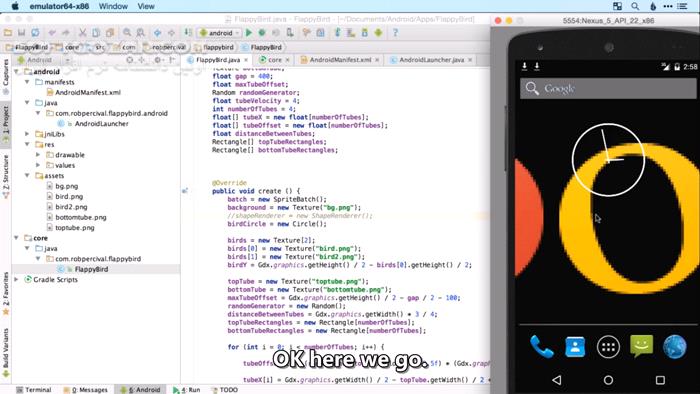The image size is (700, 394).
Task: Open the emulator's app drawer icon
Action: pos(608,347)
